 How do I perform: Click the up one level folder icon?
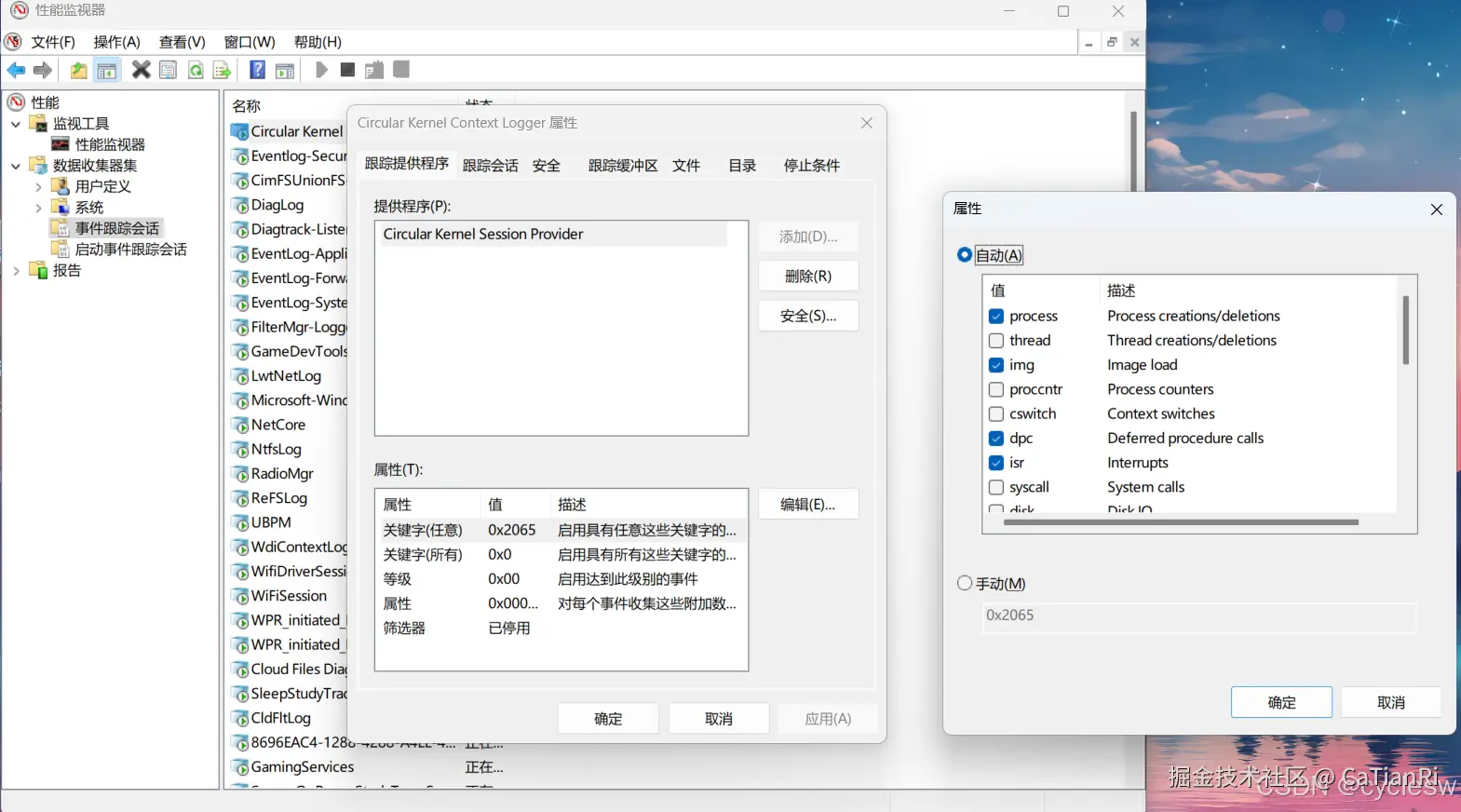pyautogui.click(x=79, y=70)
